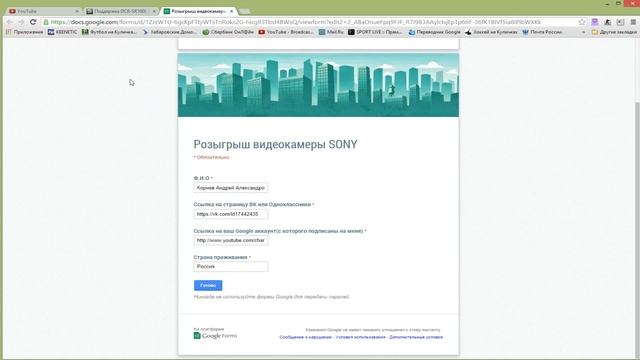The width and height of the screenshot is (640, 360).
Task: Click the runner-figure extension icon
Action: tap(608, 22)
